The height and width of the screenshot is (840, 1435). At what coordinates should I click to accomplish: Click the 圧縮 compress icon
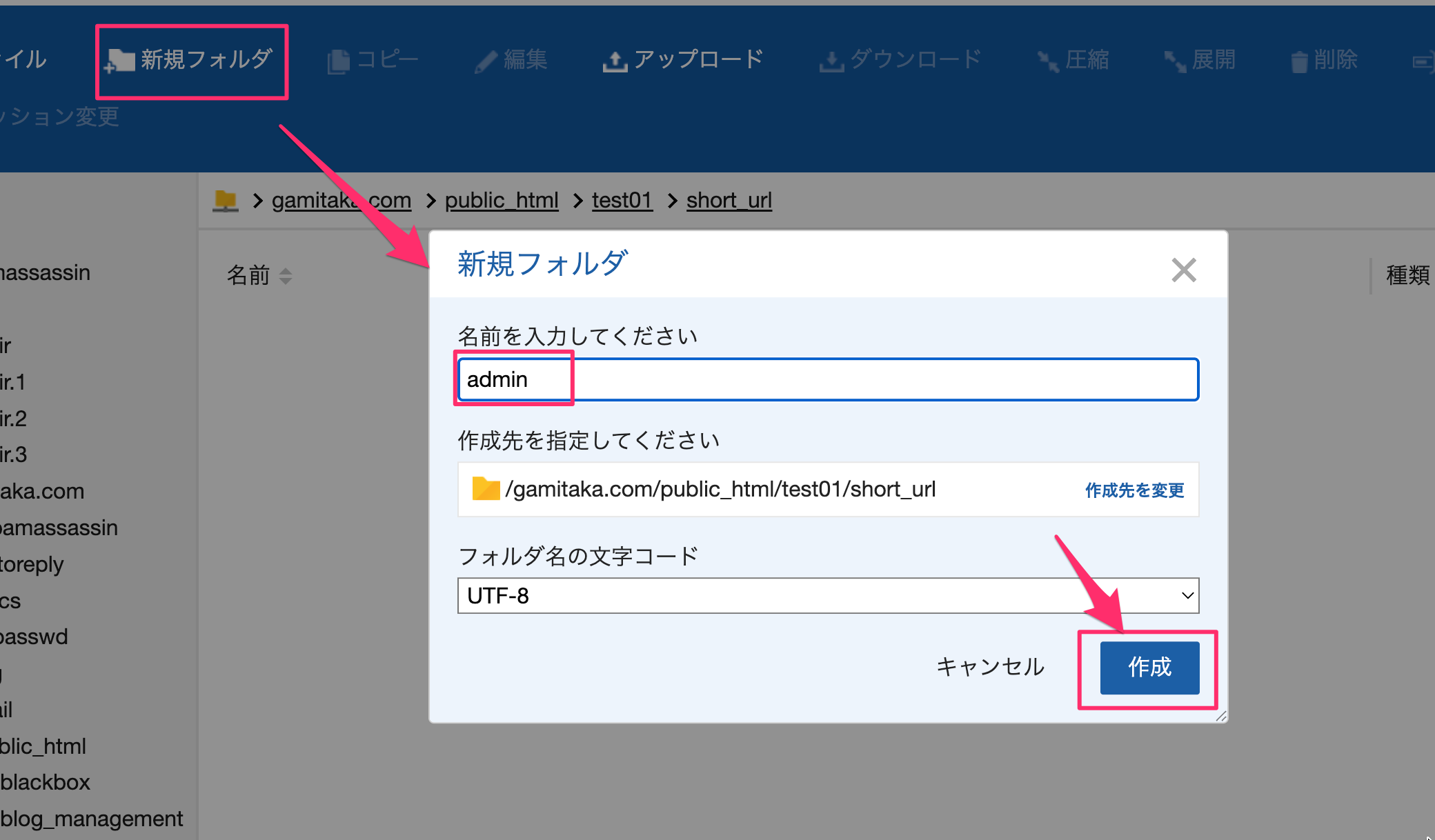(x=1048, y=61)
